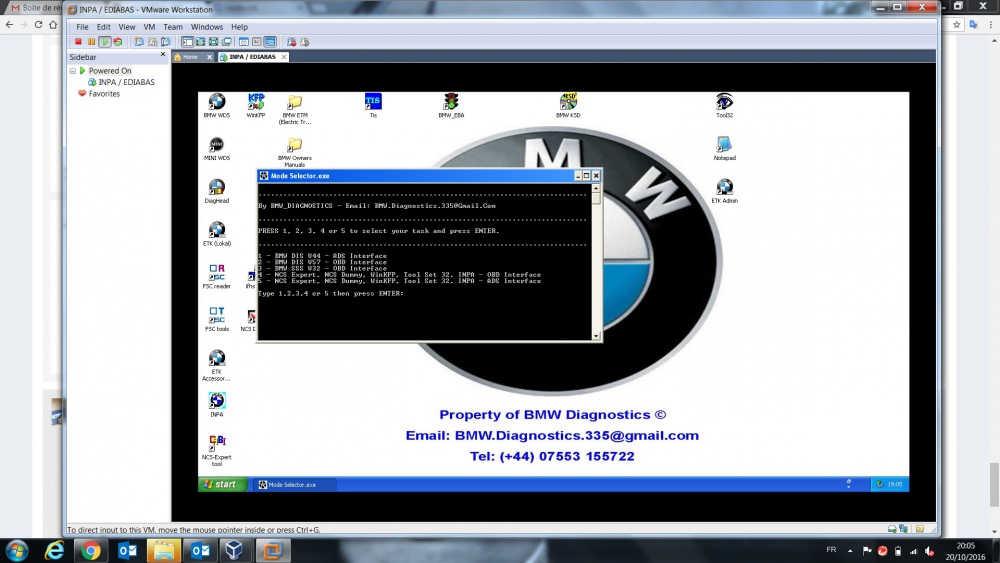Click Mode Selector scrollbar up arrow
This screenshot has width=1000, height=563.
[596, 188]
